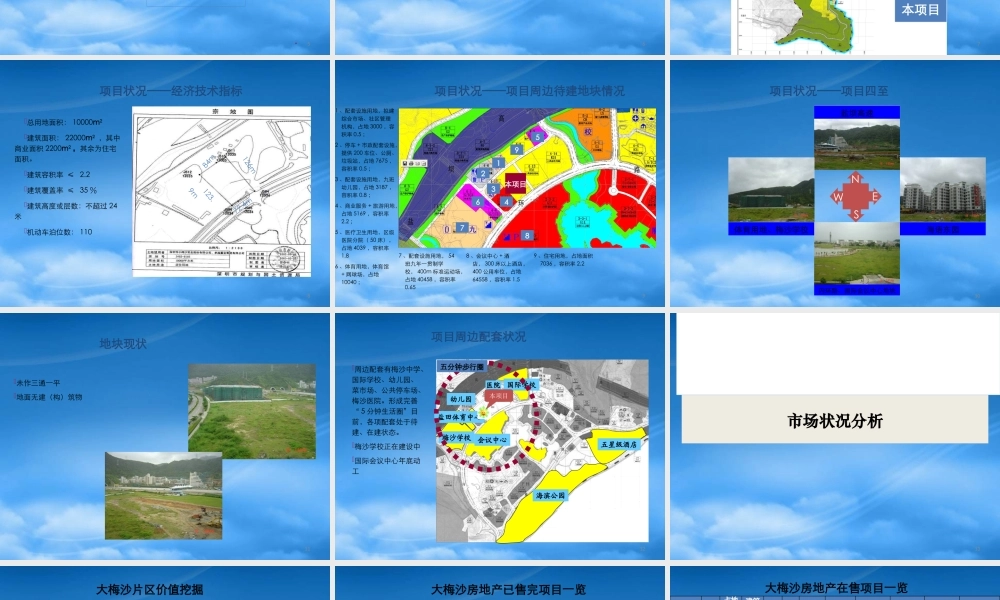The width and height of the screenshot is (1000, 600).
Task: Click the 五星级酒店 label on the amenities map
Action: click(x=619, y=444)
